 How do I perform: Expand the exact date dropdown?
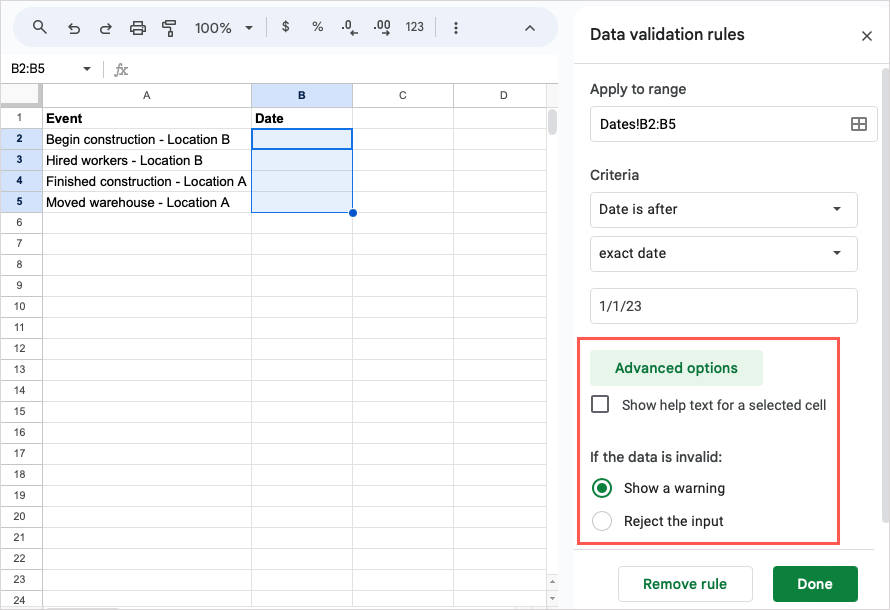click(x=723, y=253)
